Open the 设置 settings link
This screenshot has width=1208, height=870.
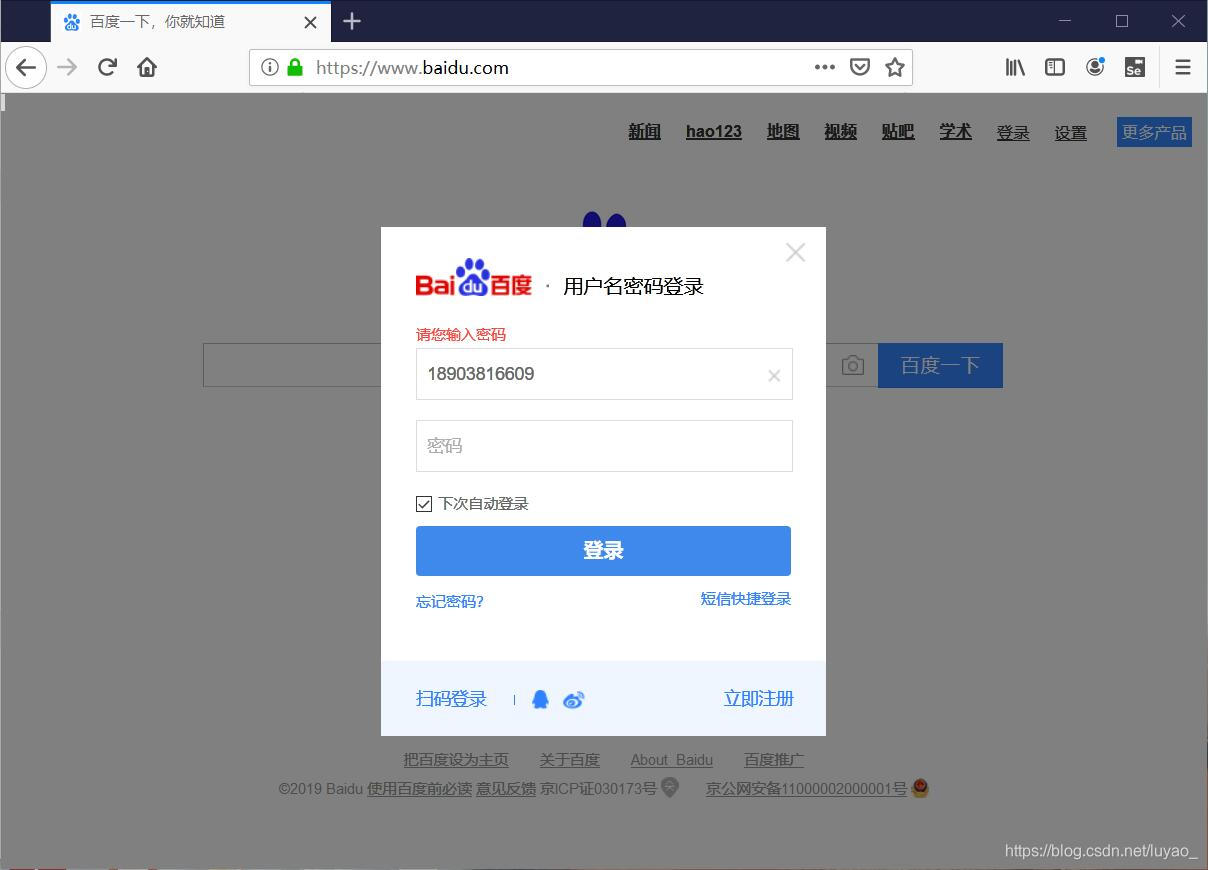coord(1070,132)
